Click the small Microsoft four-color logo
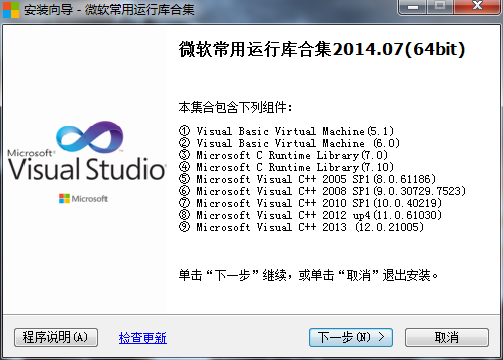 [x=64, y=199]
